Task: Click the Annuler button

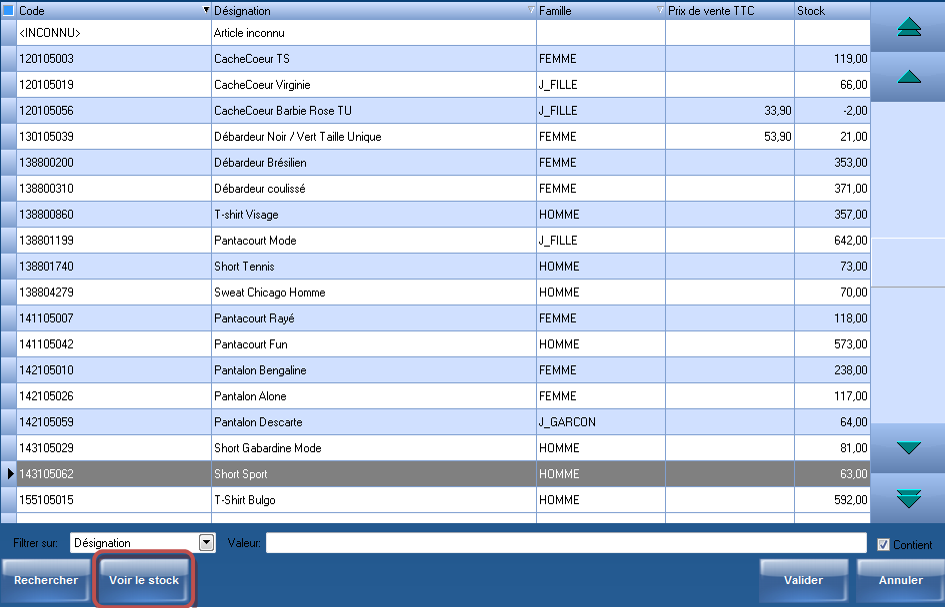Action: pos(900,580)
